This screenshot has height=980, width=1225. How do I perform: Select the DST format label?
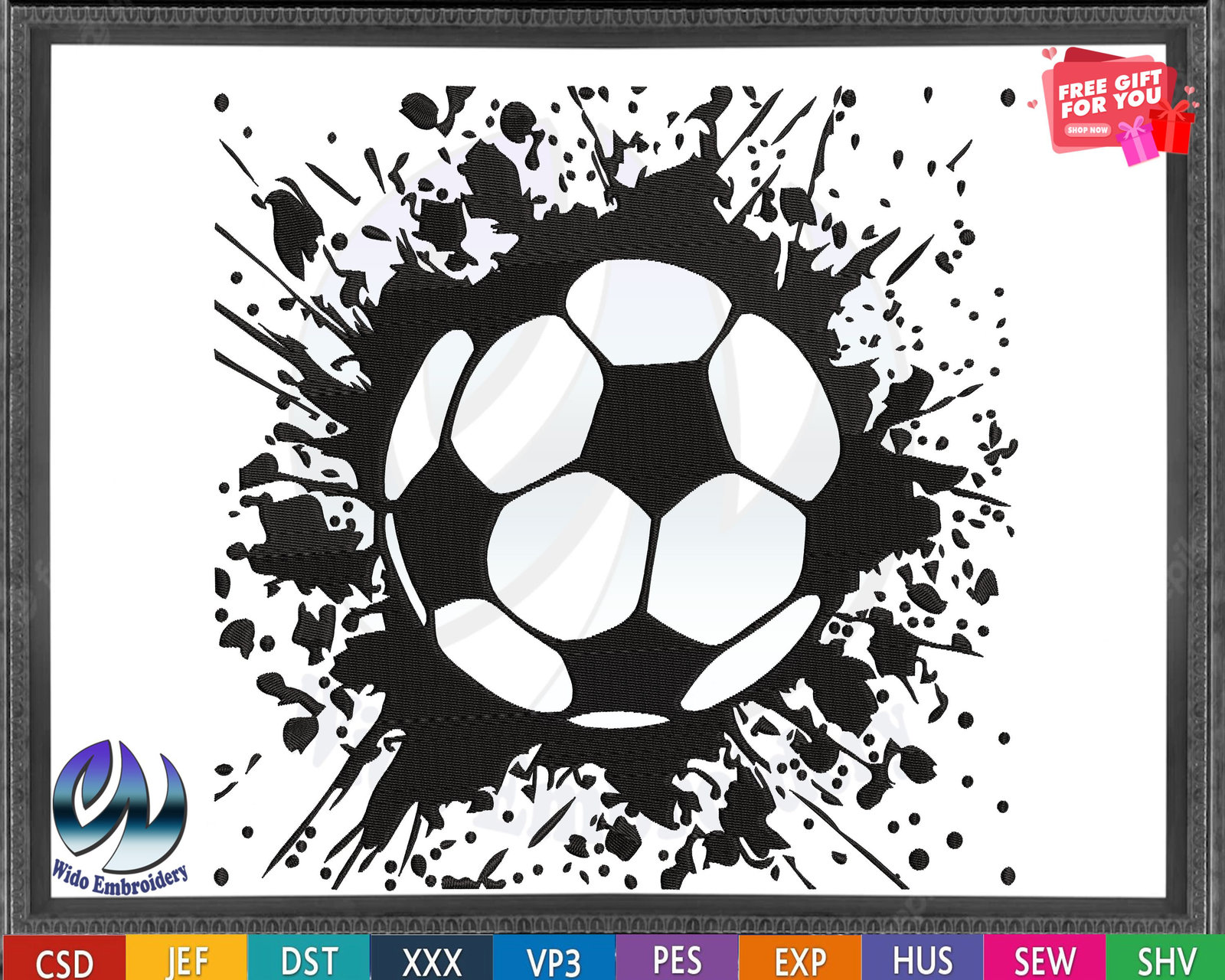point(309,958)
